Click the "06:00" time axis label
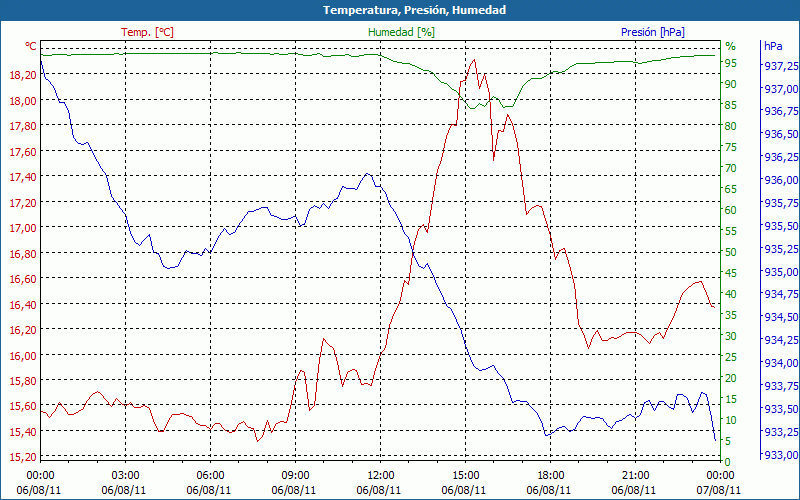Screen dimensions: 800x500 click(210, 476)
